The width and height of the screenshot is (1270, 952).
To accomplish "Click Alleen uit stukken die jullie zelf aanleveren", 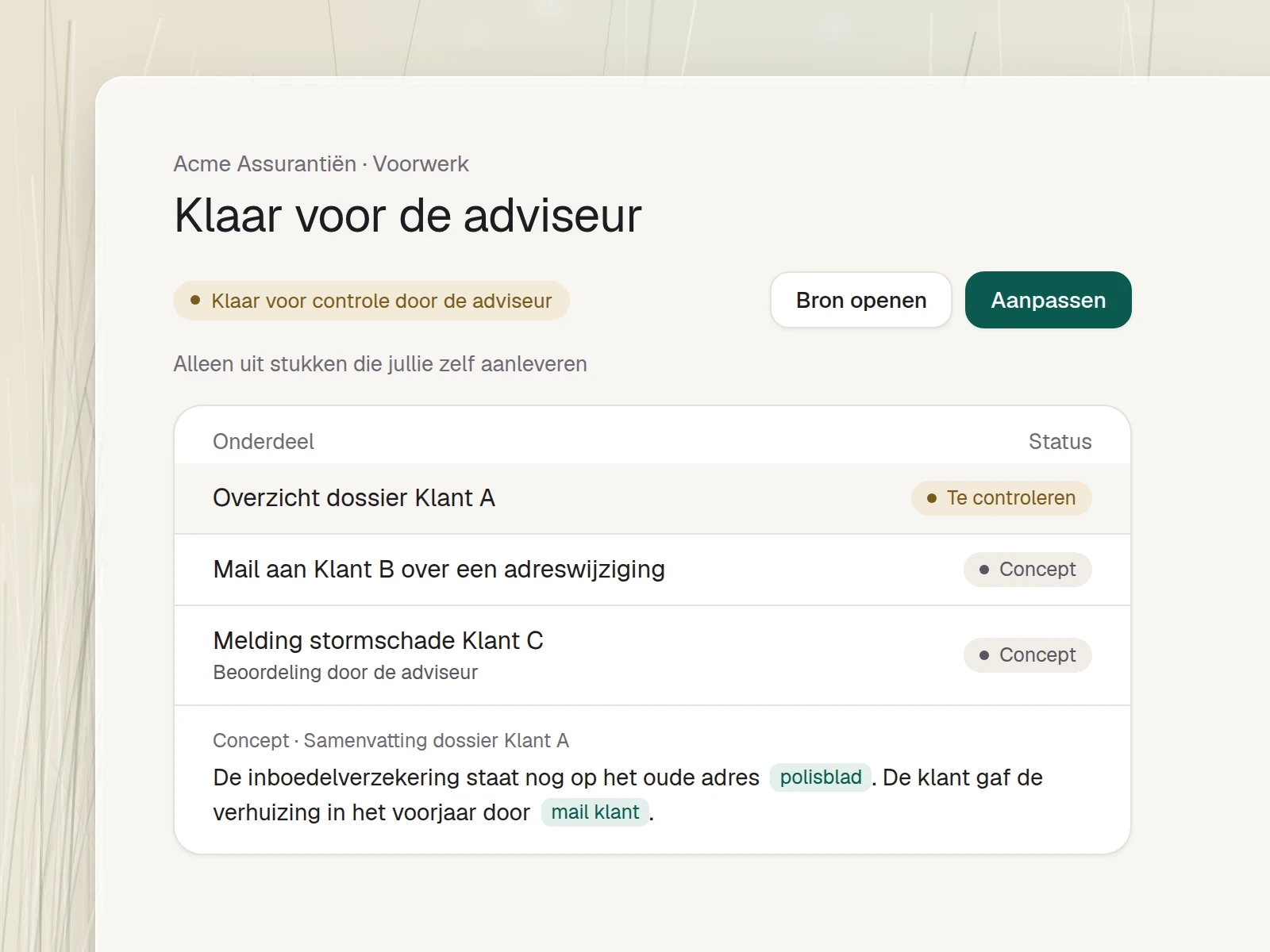I will pyautogui.click(x=380, y=364).
